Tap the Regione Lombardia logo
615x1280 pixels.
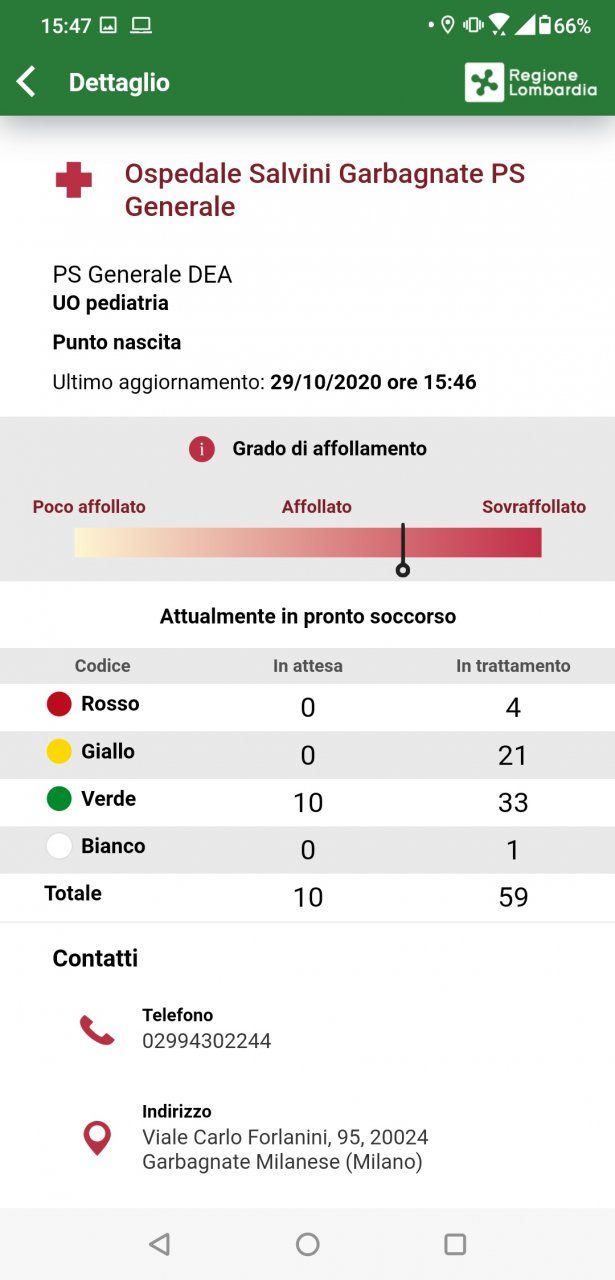pyautogui.click(x=531, y=82)
